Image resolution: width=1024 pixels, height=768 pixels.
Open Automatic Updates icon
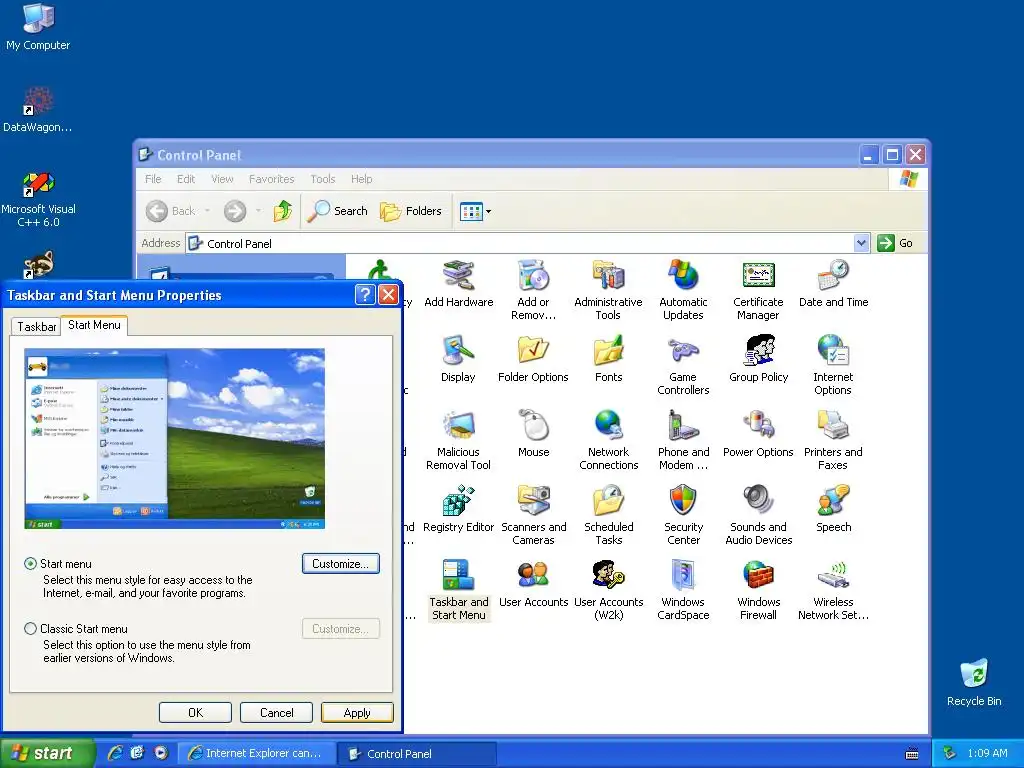point(683,290)
